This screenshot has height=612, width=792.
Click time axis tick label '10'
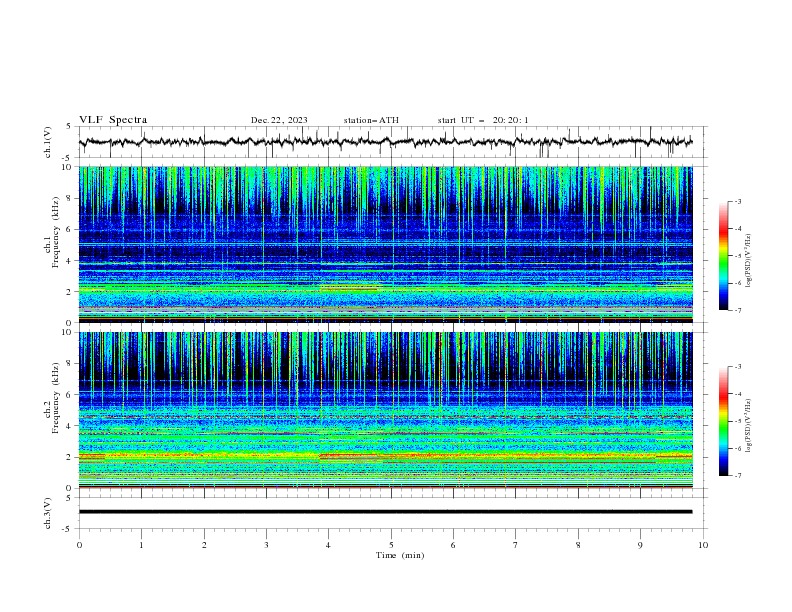(x=703, y=545)
